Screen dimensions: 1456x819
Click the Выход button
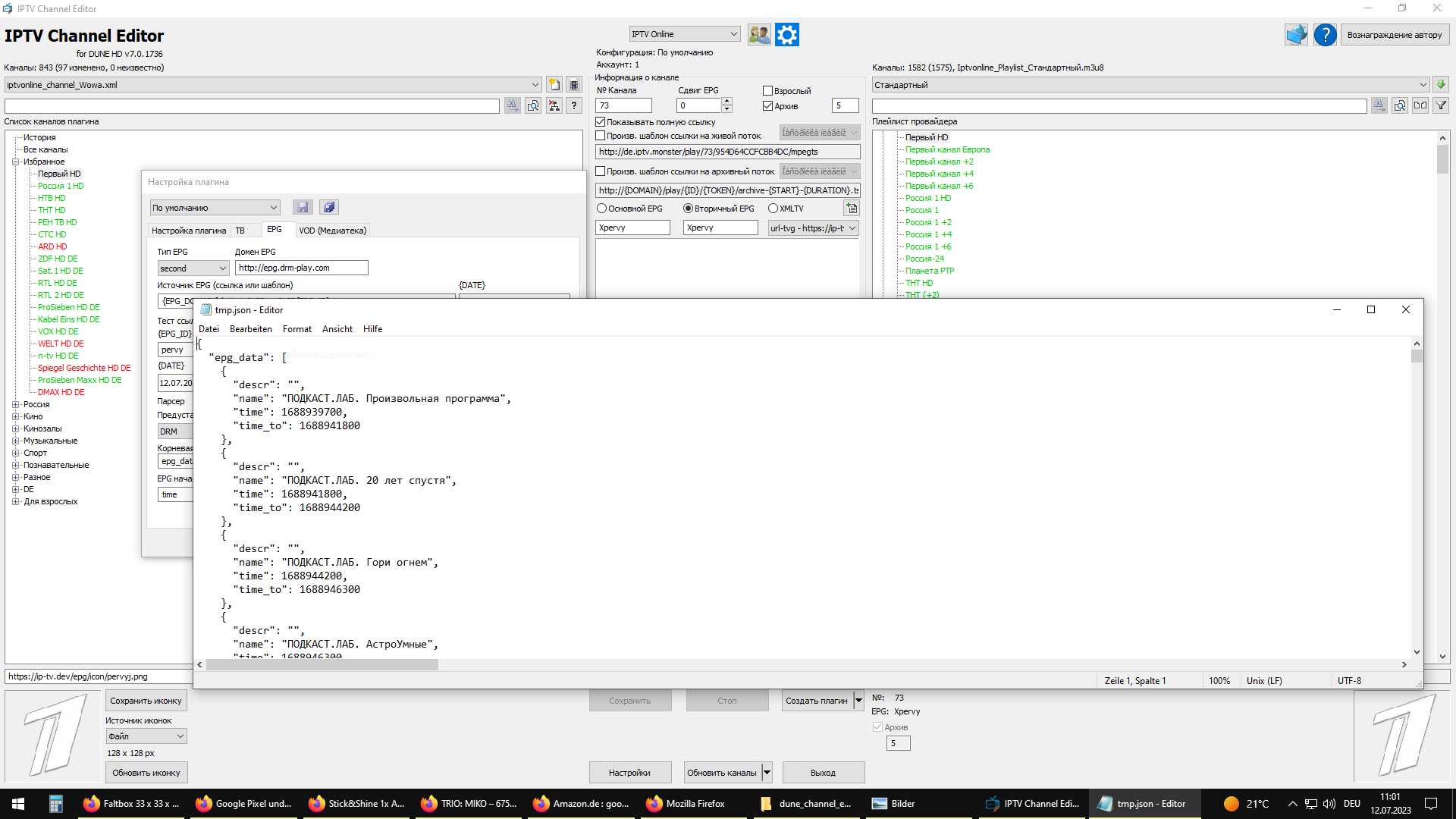tap(823, 773)
